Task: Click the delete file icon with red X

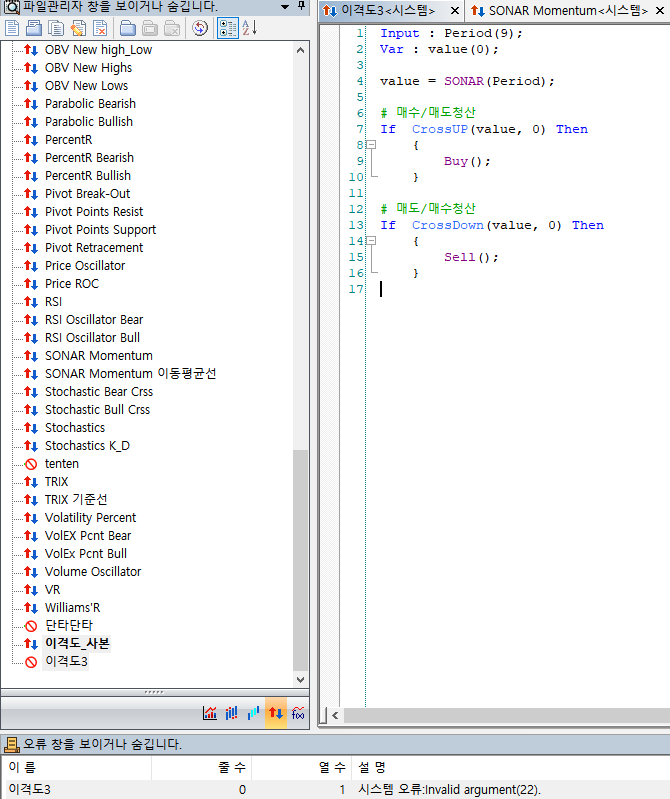Action: point(100,28)
